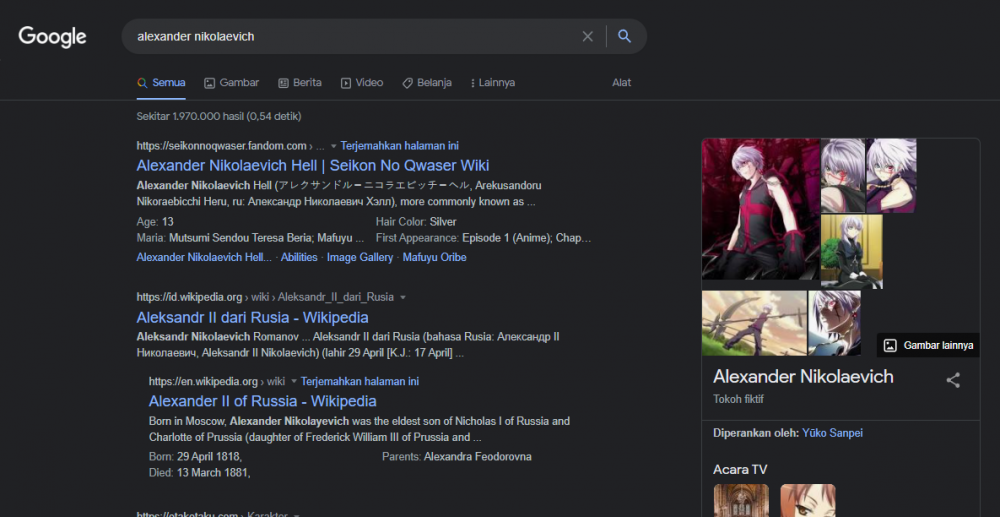This screenshot has height=517, width=1000.
Task: Open the second Acara TV show thumbnail
Action: pos(808,500)
